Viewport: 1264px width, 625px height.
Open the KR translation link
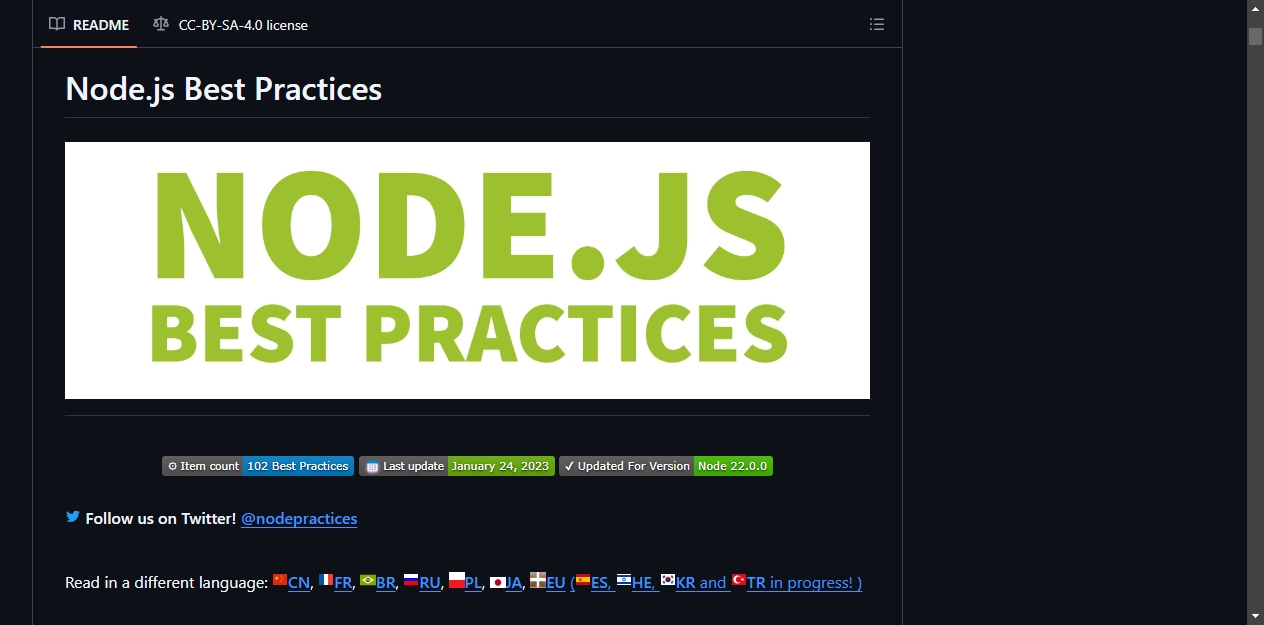(686, 583)
